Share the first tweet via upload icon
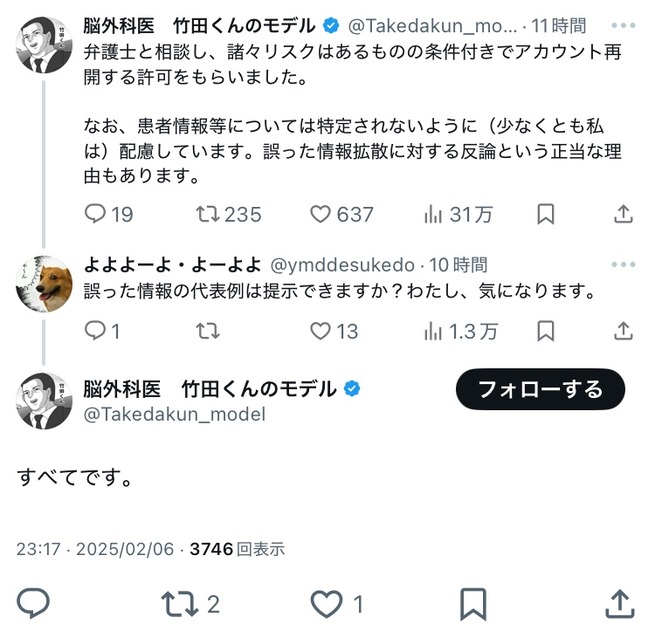Image resolution: width=655 pixels, height=631 pixels. (623, 214)
